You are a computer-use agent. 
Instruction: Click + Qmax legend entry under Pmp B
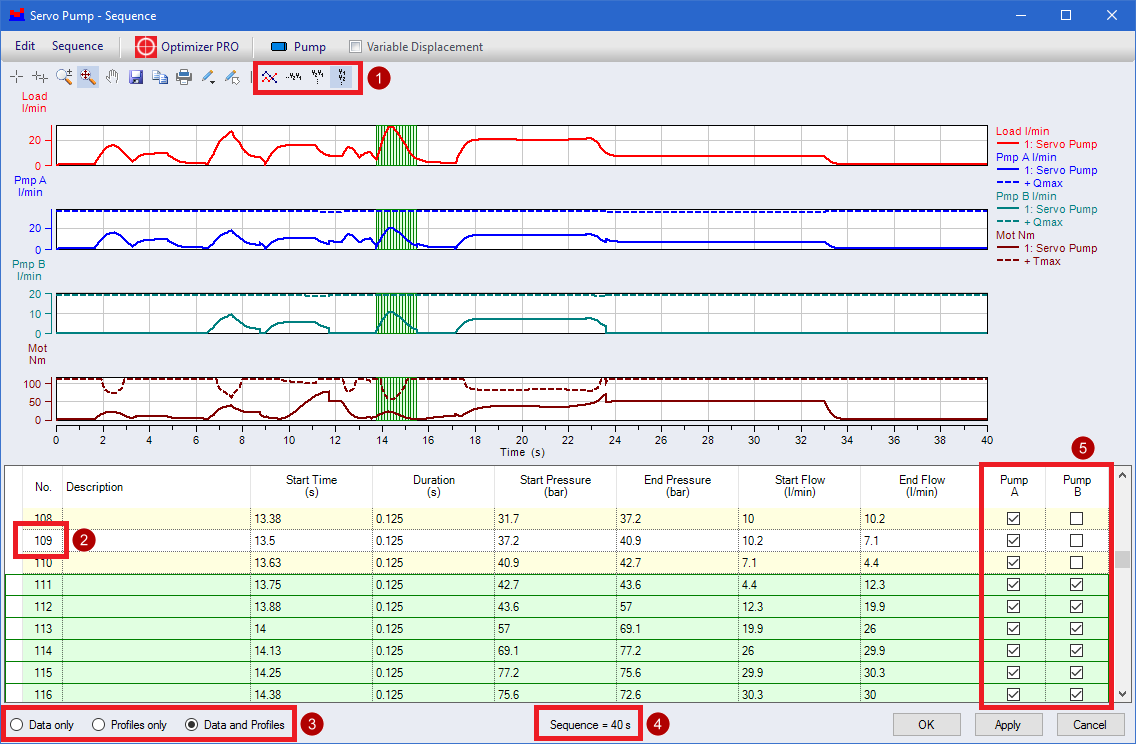coord(1030,222)
